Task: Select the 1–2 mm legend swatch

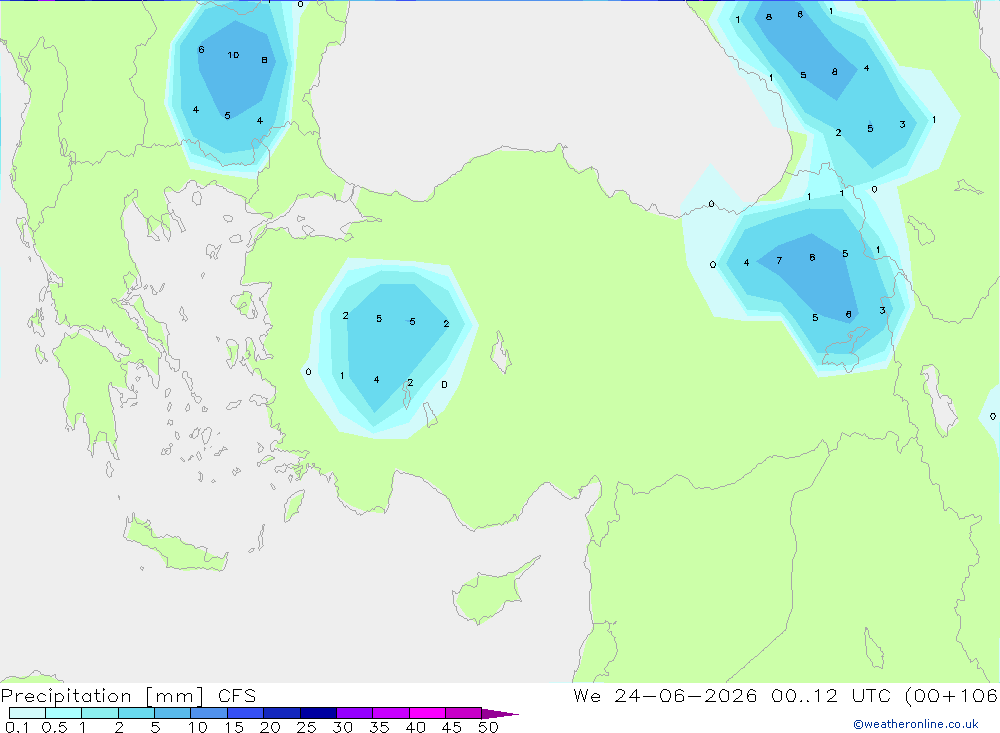Action: [100, 713]
